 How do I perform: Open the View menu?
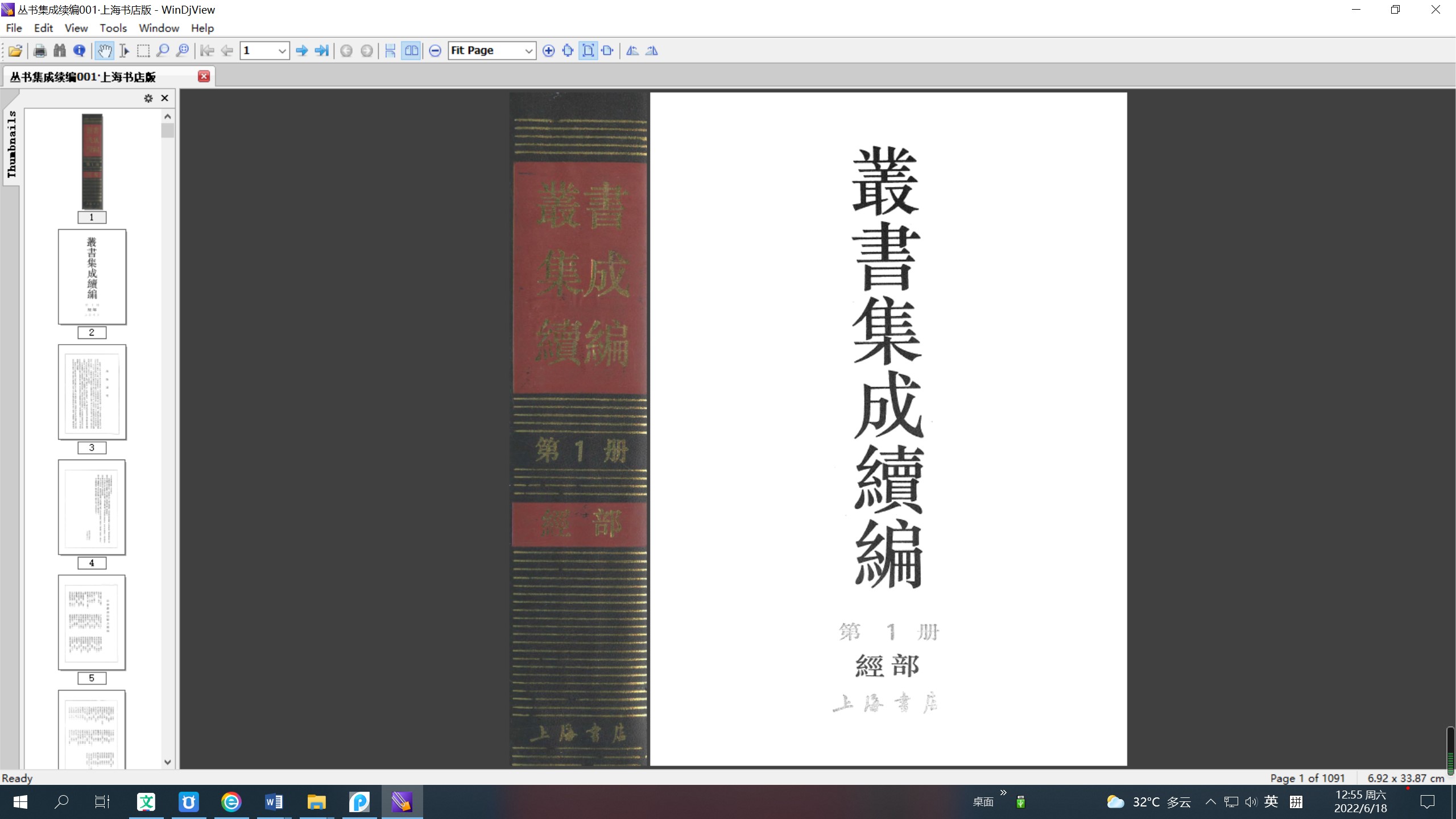76,28
